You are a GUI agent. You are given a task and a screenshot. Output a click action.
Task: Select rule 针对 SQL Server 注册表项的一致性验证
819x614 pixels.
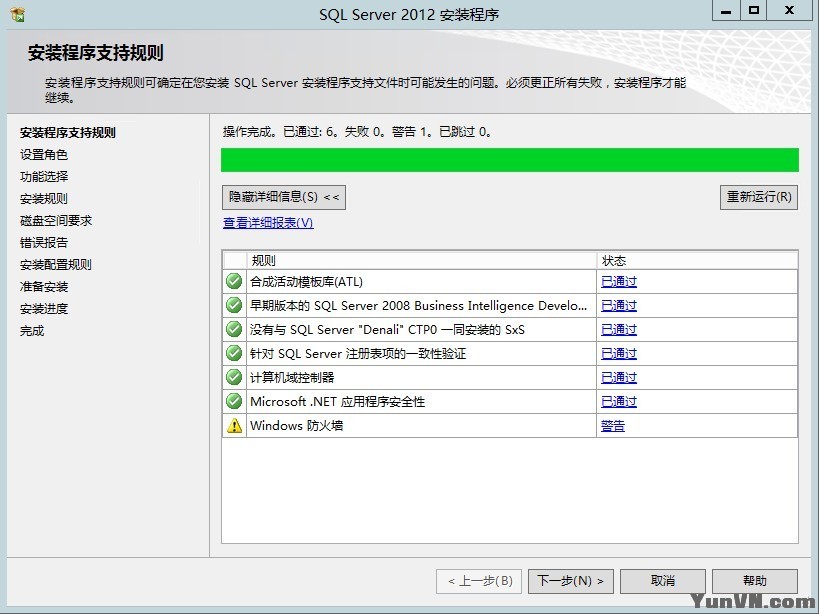pyautogui.click(x=358, y=354)
